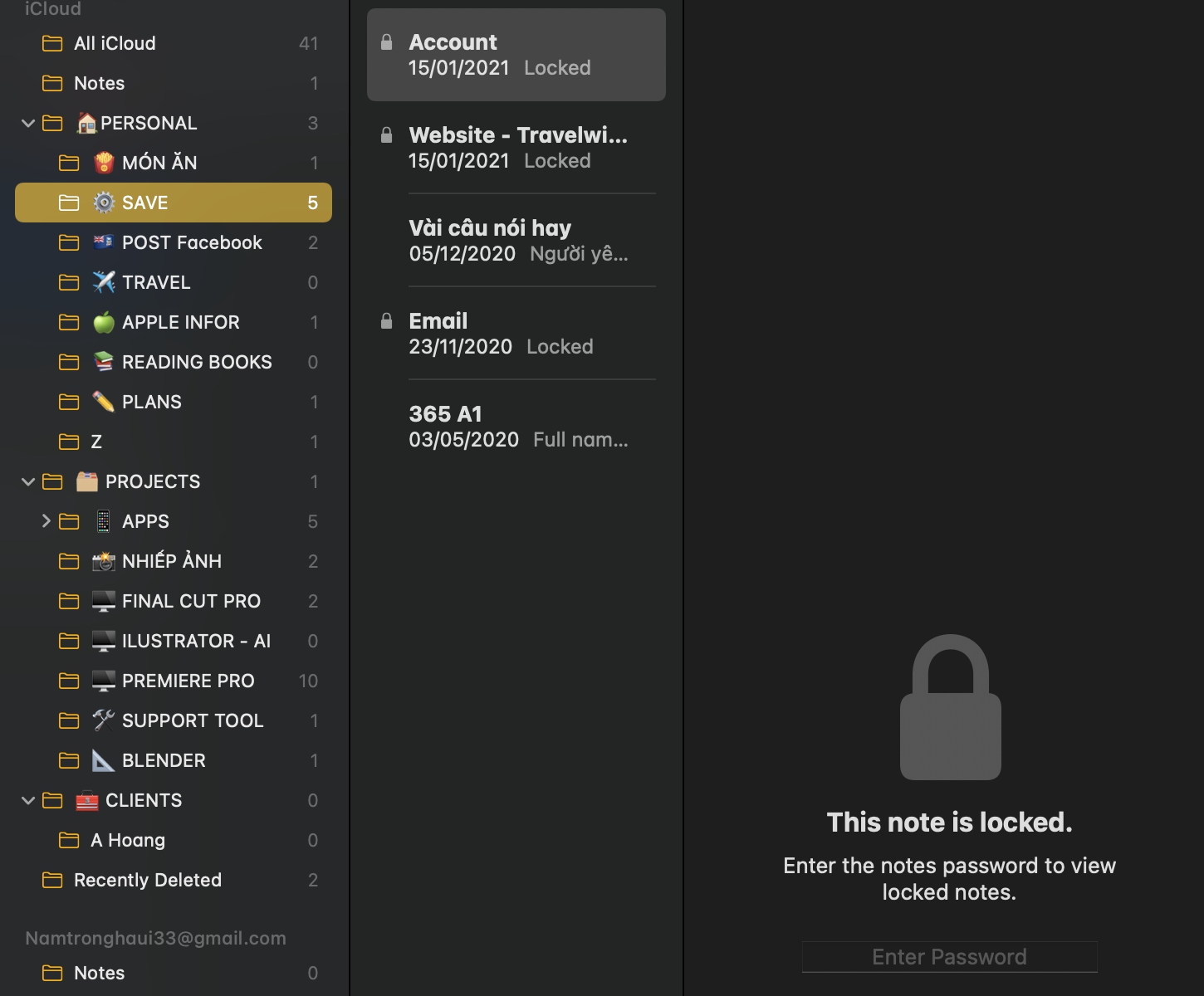Click the monitor emoji beside PREMIERE PRO
1204x996 pixels.
tap(104, 681)
